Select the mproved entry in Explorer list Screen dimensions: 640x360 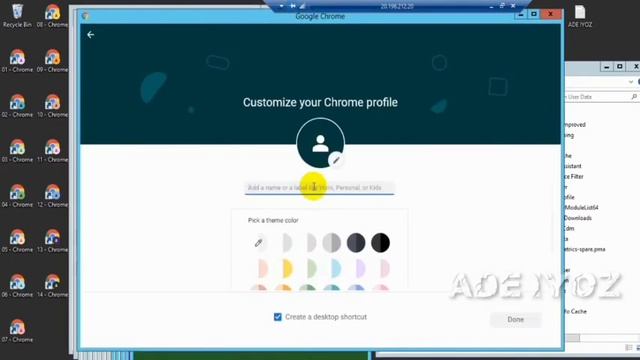tap(575, 124)
